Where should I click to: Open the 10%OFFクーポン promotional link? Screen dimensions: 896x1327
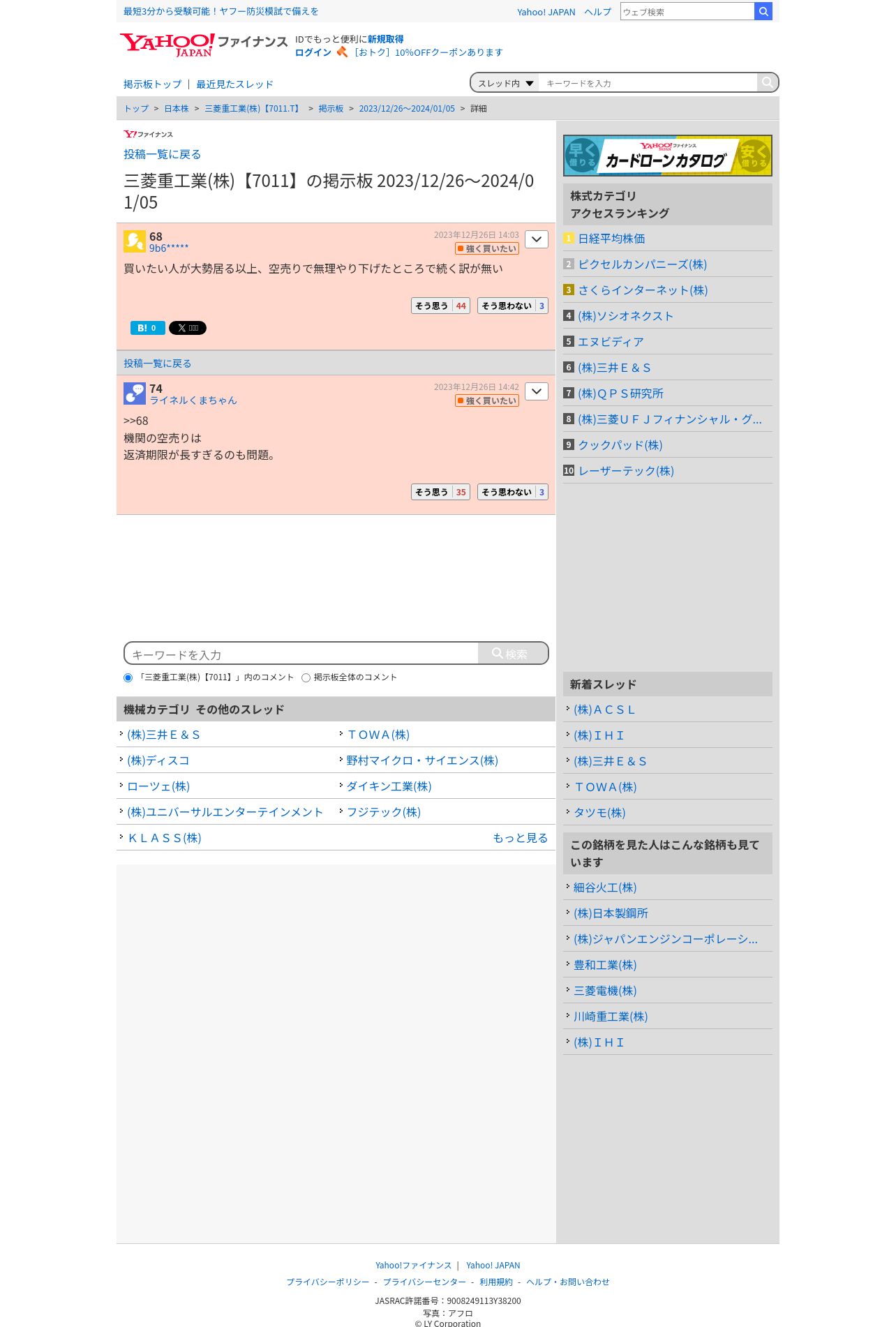427,52
